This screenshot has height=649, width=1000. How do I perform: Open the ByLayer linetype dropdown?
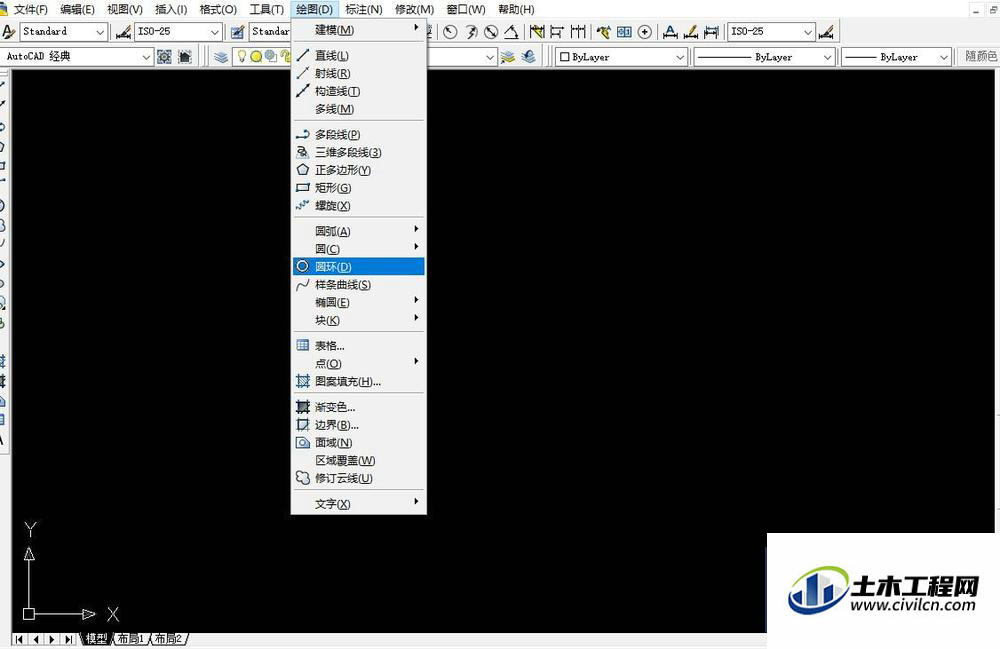click(x=764, y=57)
